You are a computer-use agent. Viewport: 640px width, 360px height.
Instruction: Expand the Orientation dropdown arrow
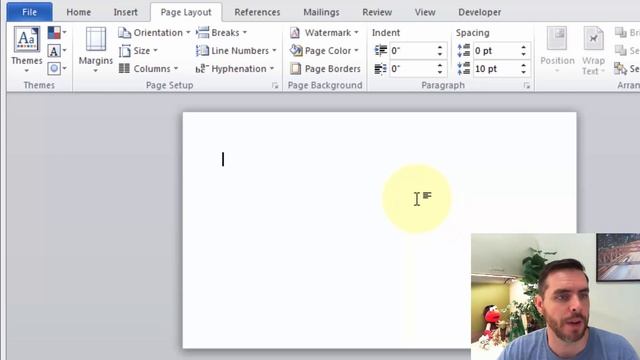(x=188, y=33)
